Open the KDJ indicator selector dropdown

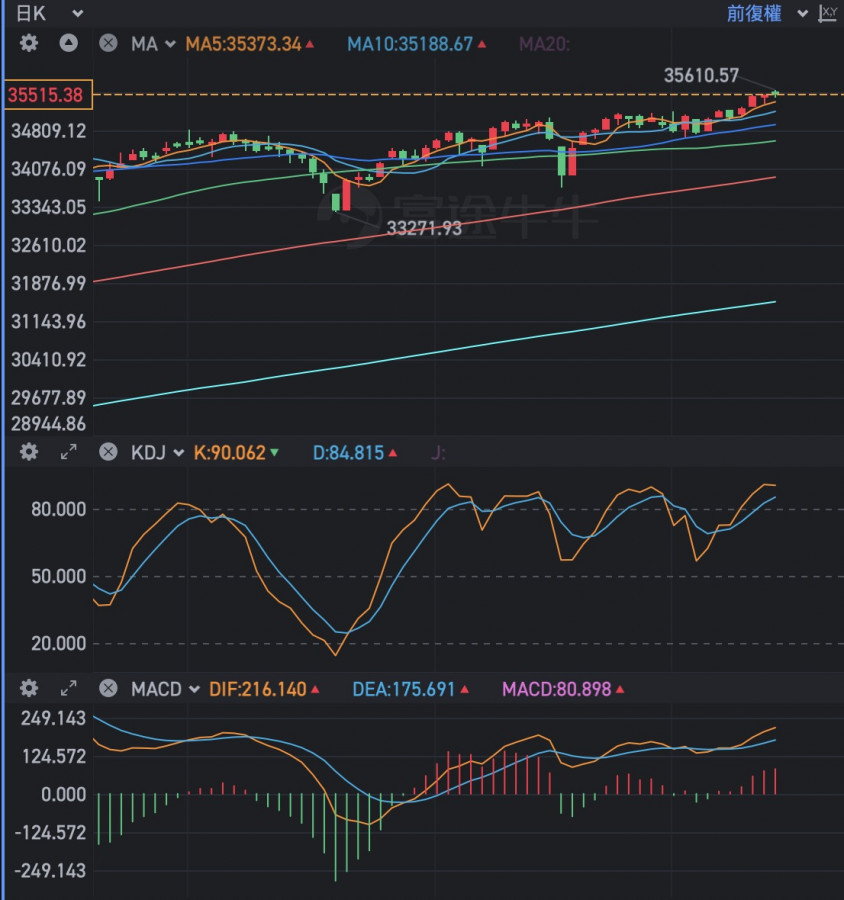pyautogui.click(x=158, y=452)
